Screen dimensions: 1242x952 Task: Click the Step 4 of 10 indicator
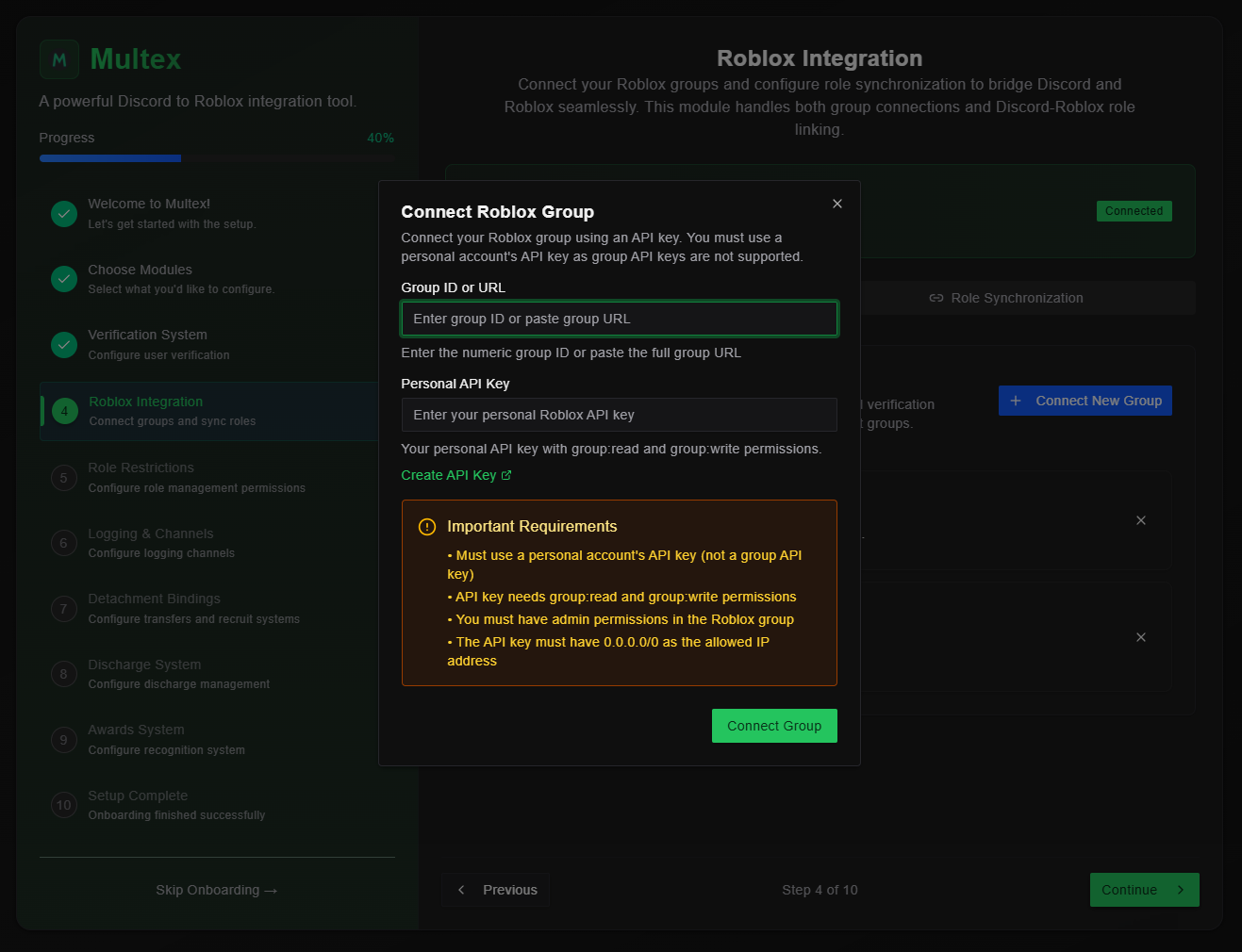click(x=820, y=890)
